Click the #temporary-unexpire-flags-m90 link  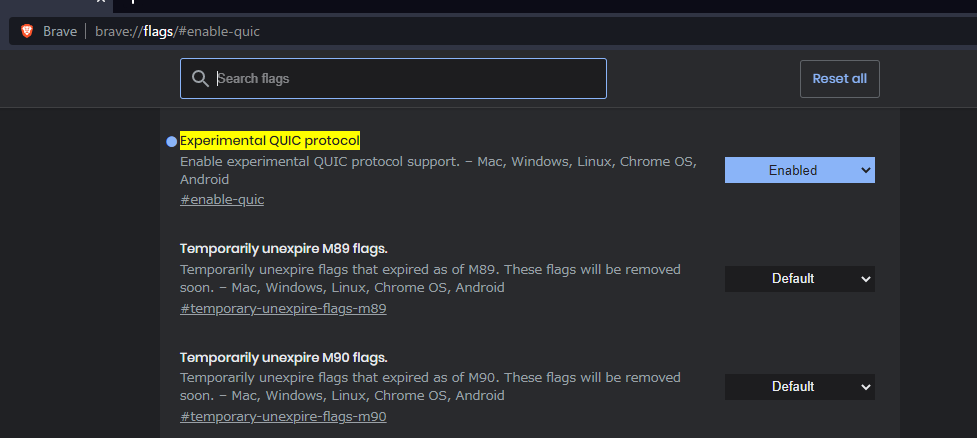[283, 417]
